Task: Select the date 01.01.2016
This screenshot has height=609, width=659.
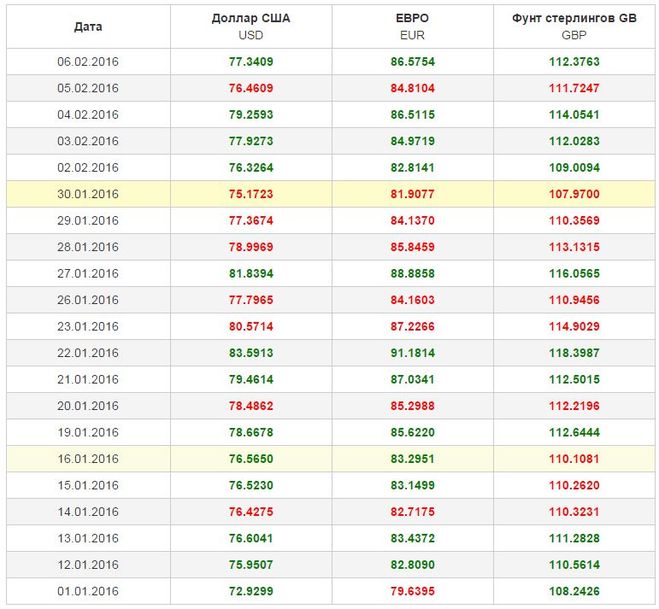Action: point(88,592)
